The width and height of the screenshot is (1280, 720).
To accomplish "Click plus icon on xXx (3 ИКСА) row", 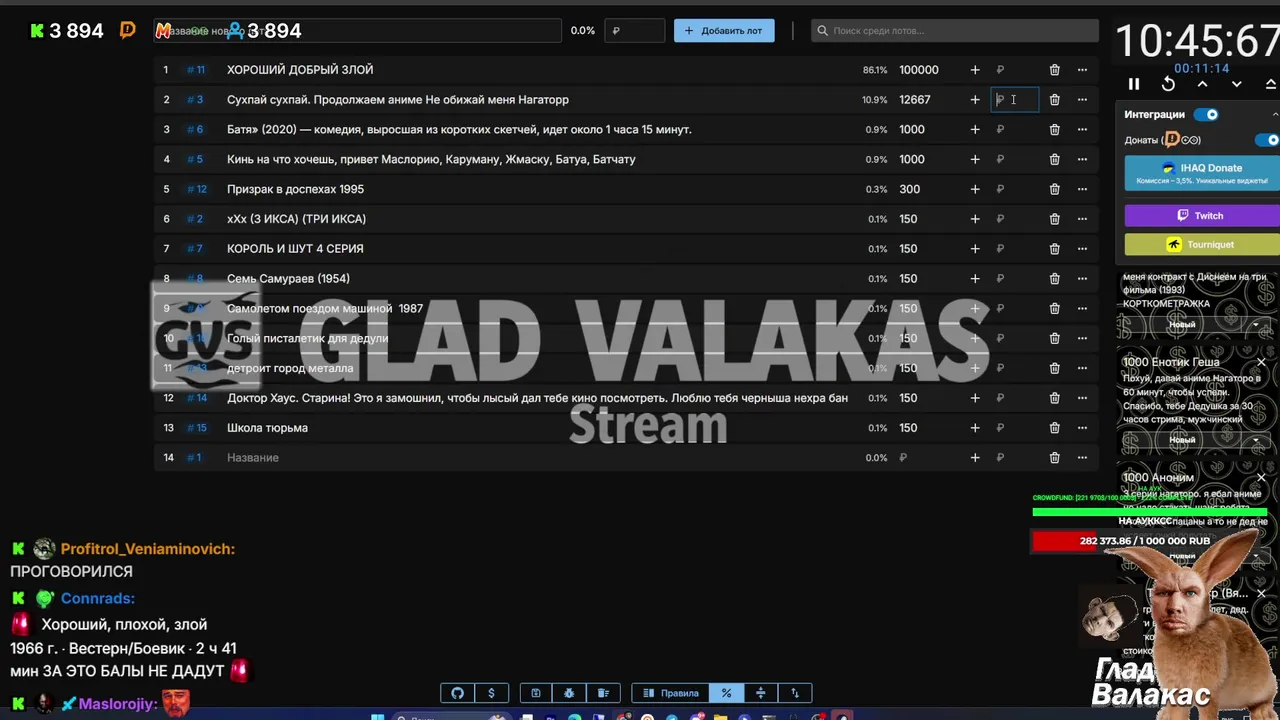I will click(x=975, y=219).
